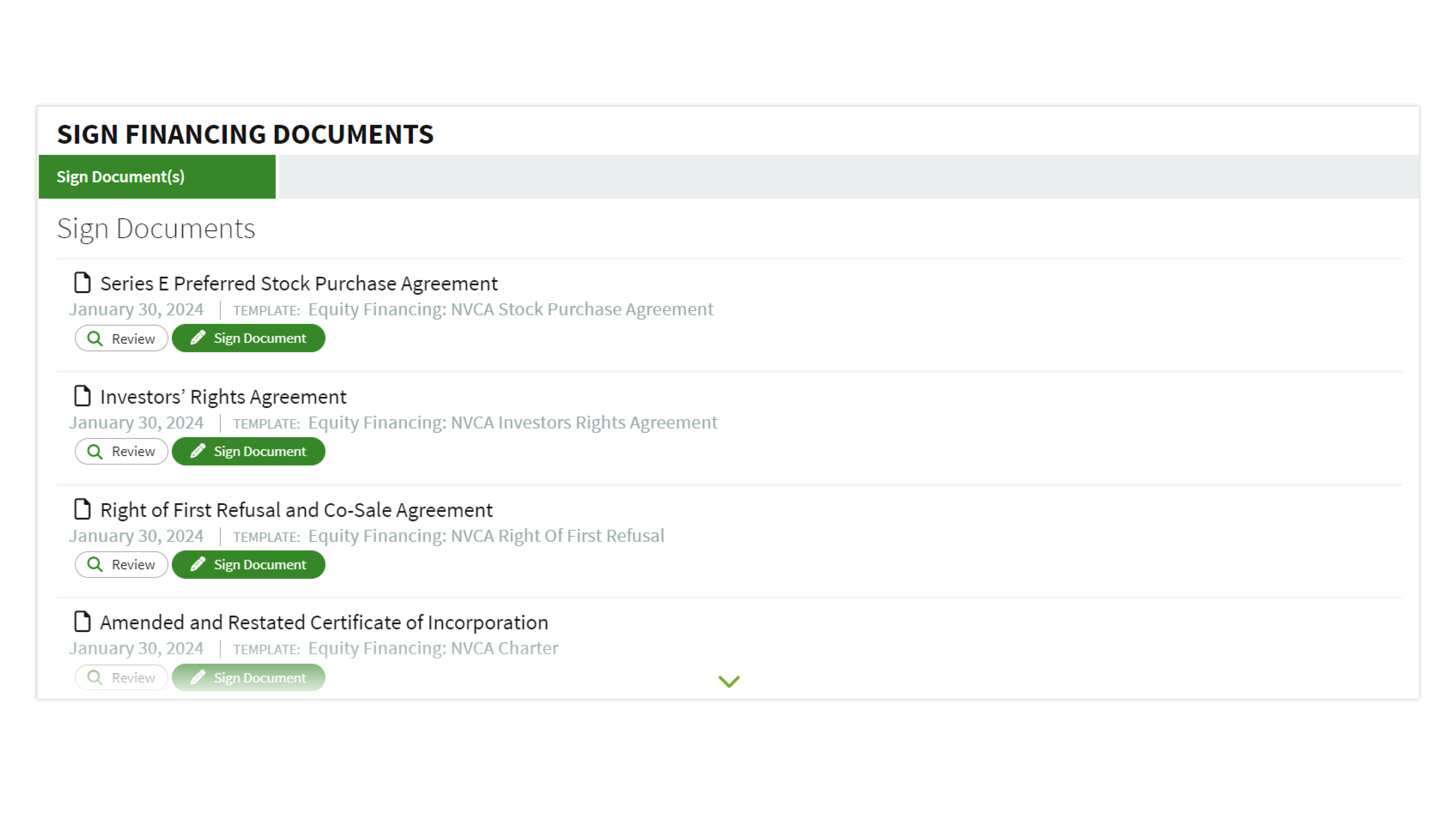Viewport: 1456px width, 819px height.
Task: Click the magnifier icon in Right of First Refusal Review
Action: point(95,564)
